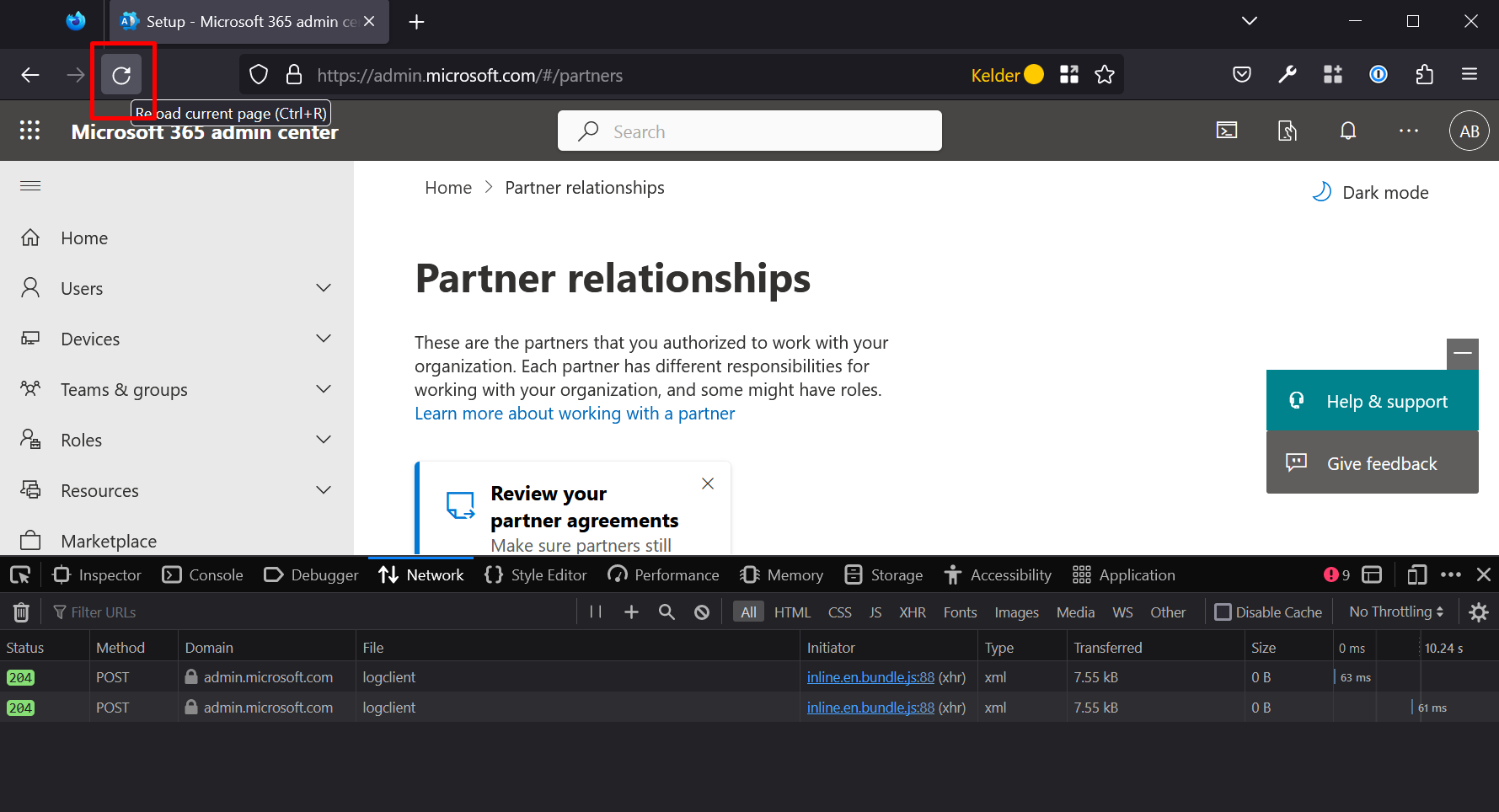Open the wrench developer tools icon
The height and width of the screenshot is (812, 1499).
point(1288,75)
